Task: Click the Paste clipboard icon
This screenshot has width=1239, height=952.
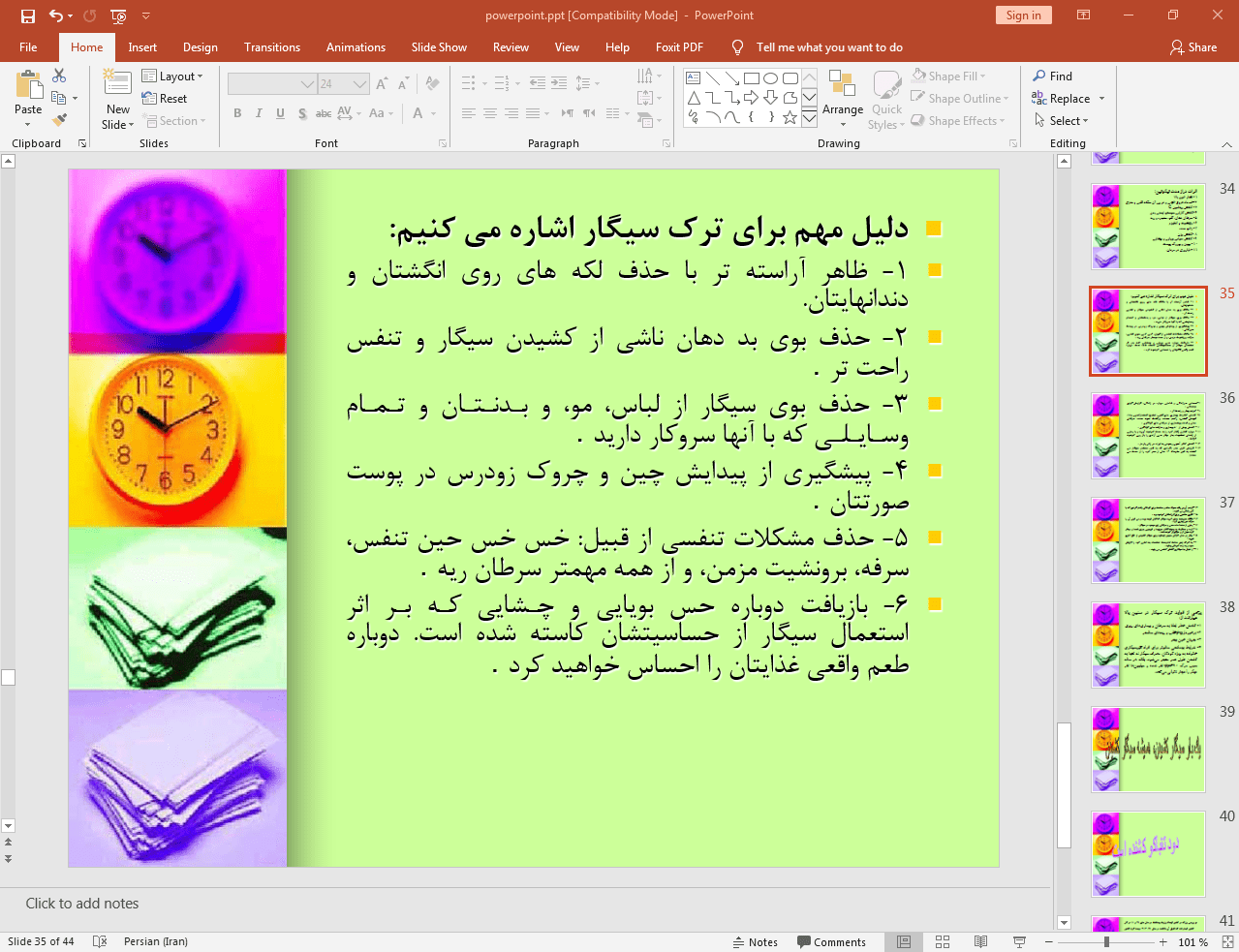Action: [x=28, y=86]
